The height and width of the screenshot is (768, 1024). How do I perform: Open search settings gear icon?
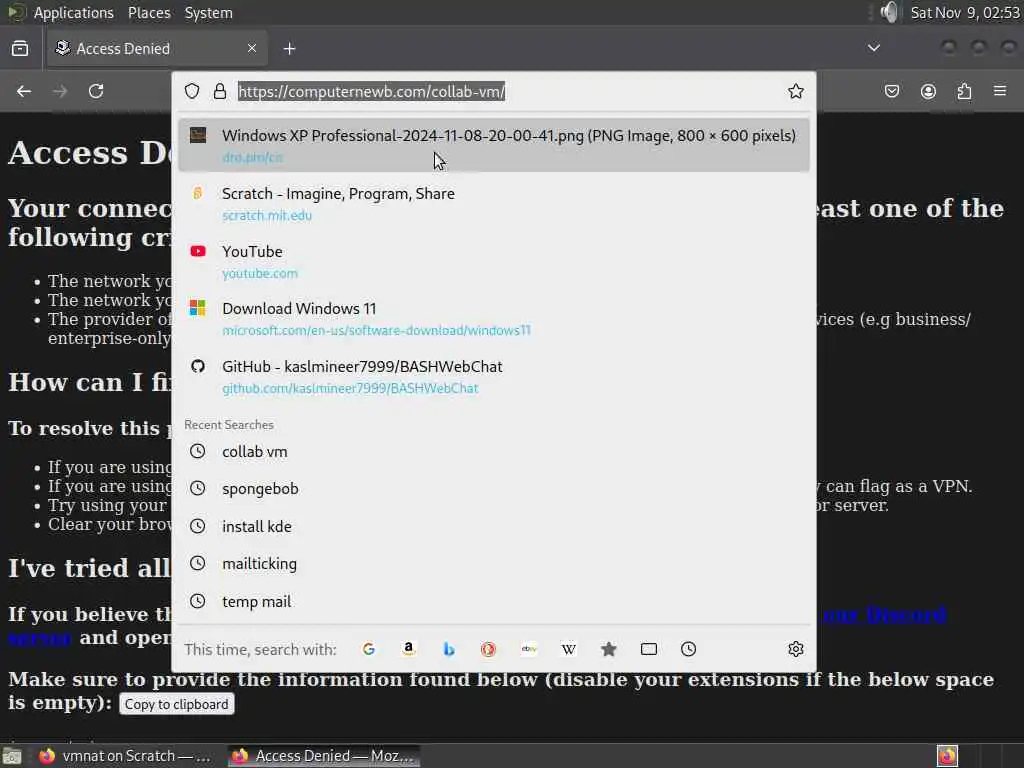click(x=795, y=649)
